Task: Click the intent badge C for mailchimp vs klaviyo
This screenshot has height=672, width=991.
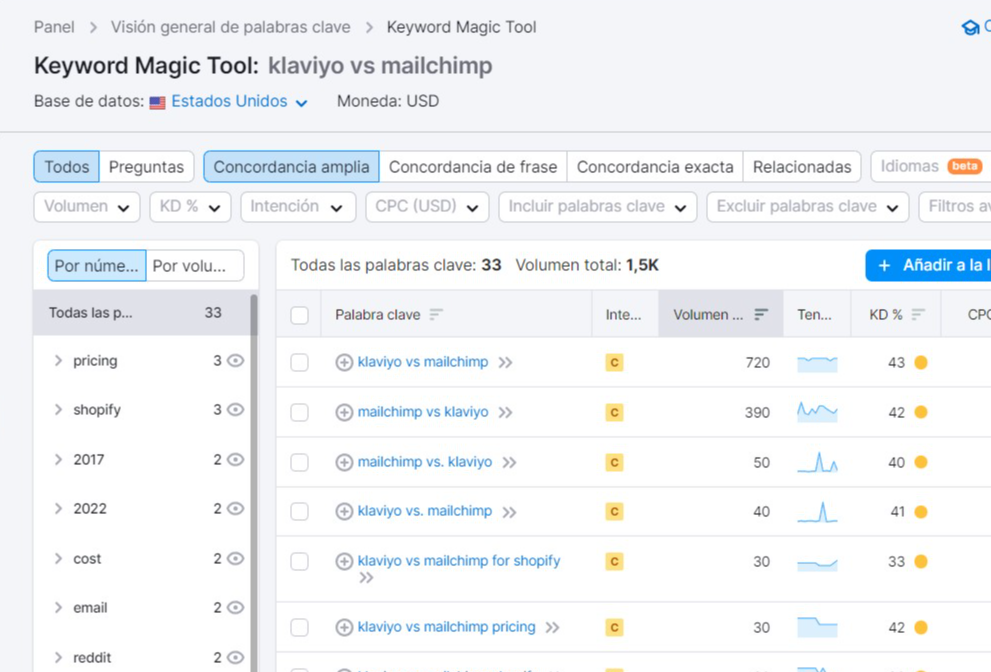Action: 614,412
